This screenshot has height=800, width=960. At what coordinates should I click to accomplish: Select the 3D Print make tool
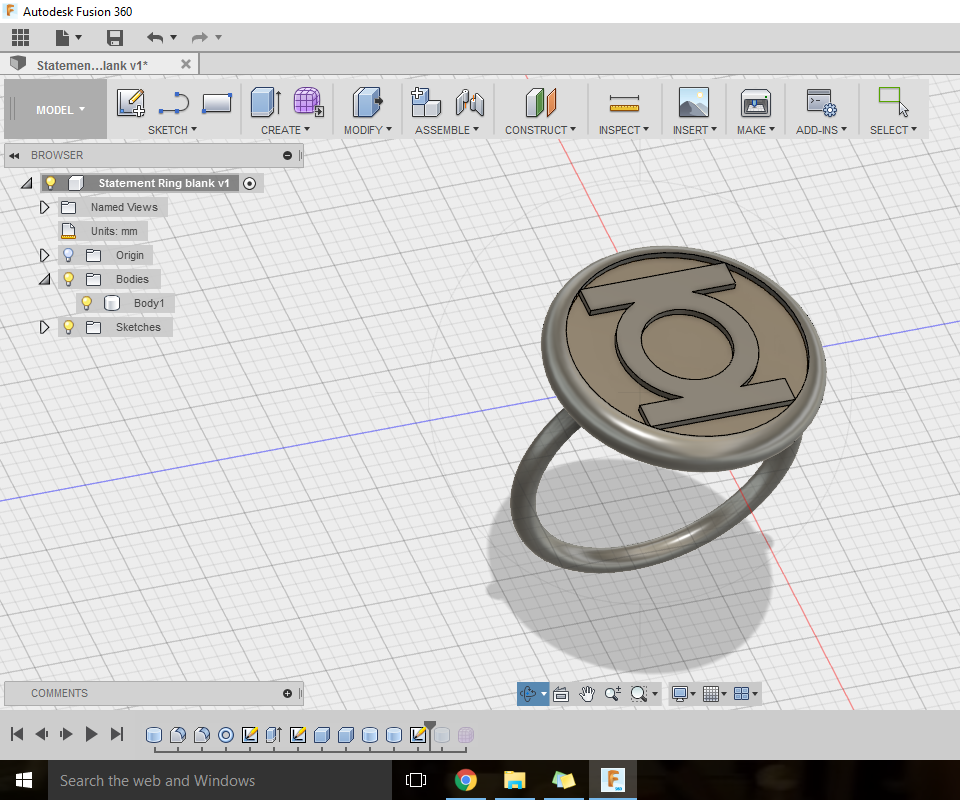pos(756,102)
